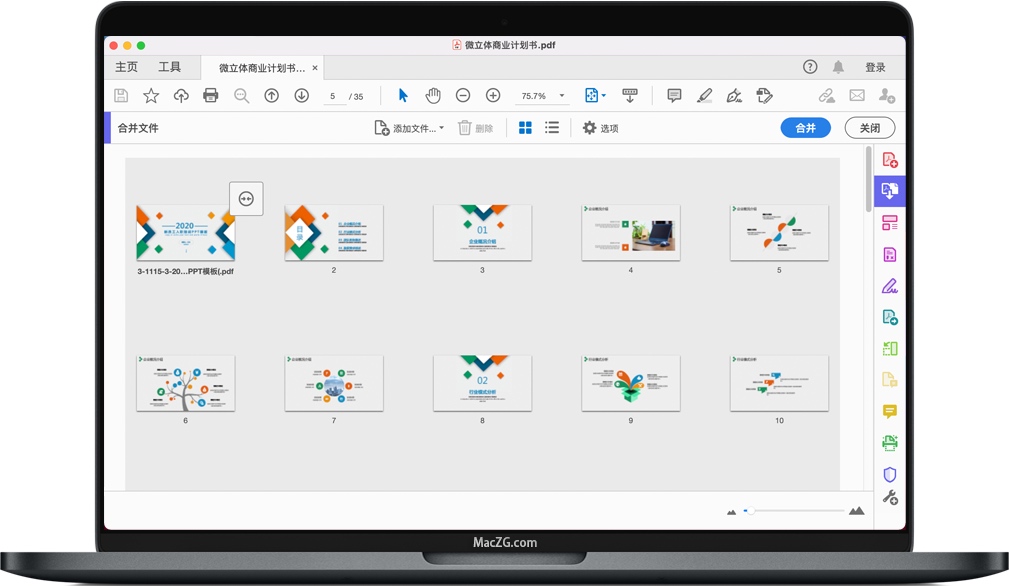Click the thumbnail size slider
Image resolution: width=1009 pixels, height=586 pixels.
[795, 511]
